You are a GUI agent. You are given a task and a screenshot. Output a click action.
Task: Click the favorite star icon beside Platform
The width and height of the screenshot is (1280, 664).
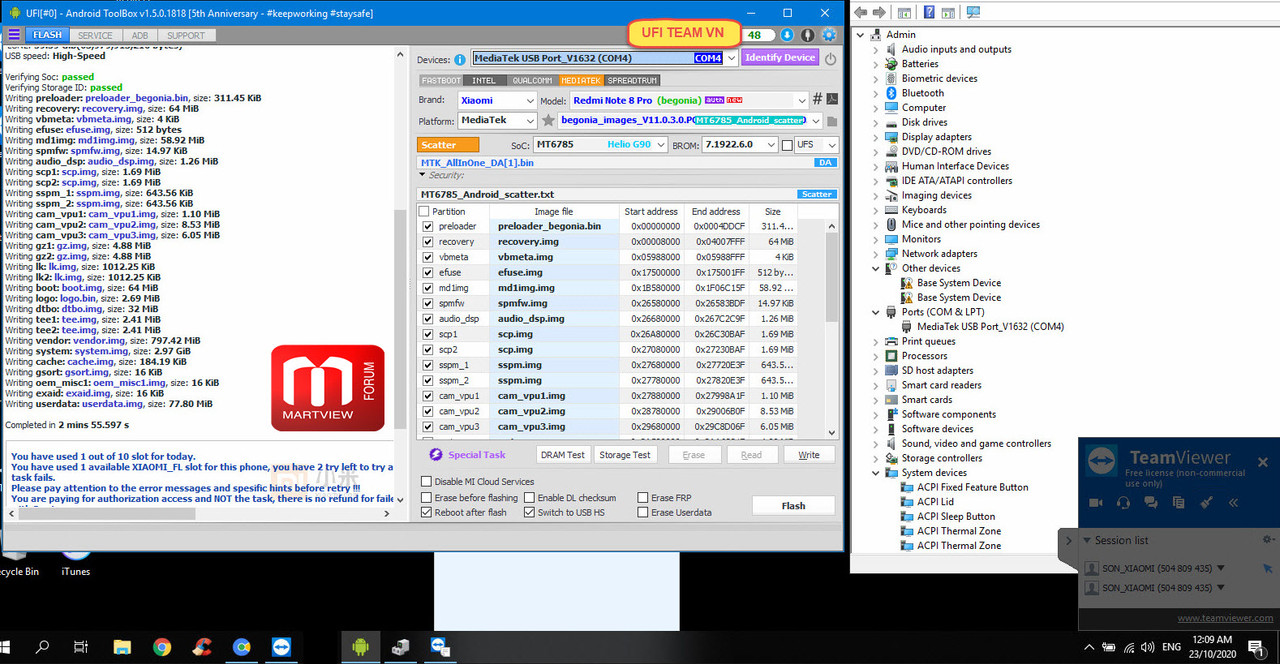[548, 120]
